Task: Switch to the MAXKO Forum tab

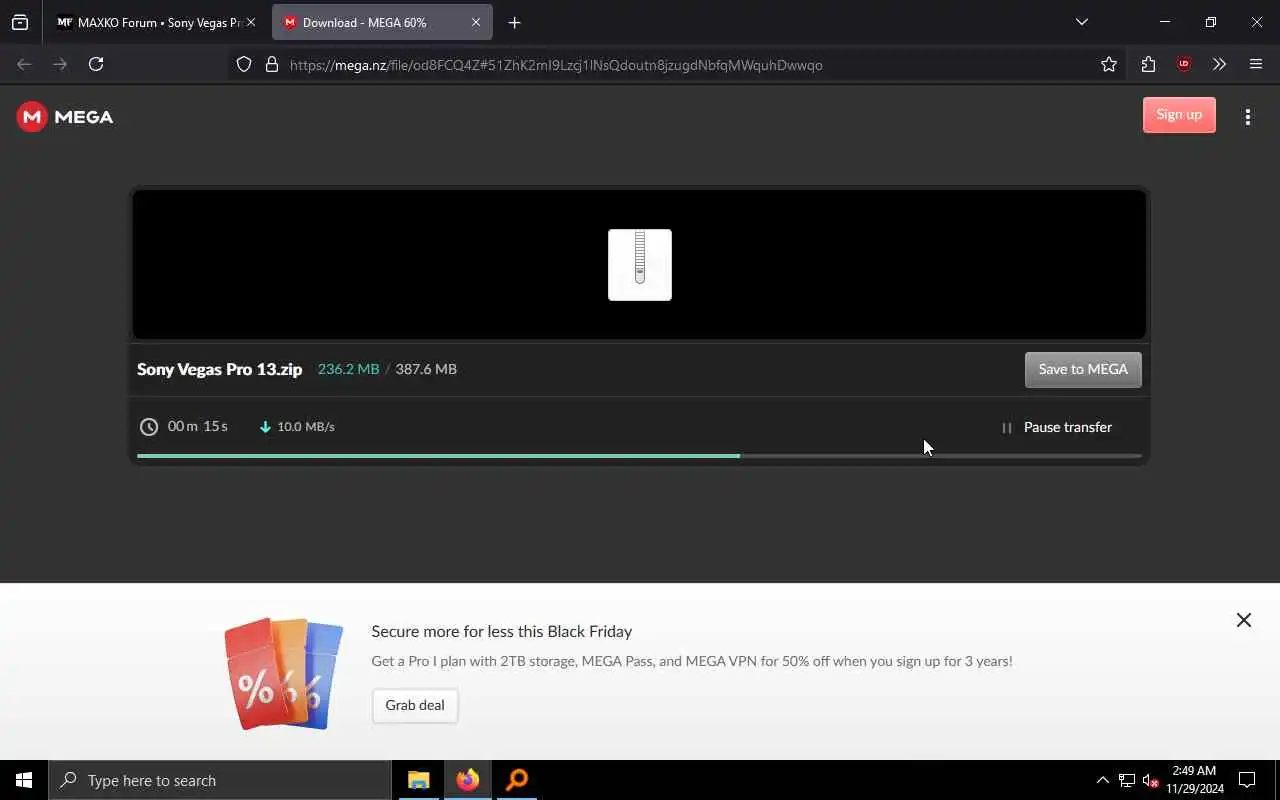Action: 148,22
